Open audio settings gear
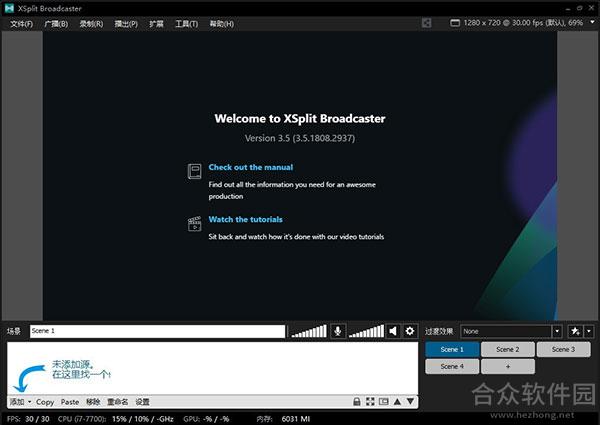The width and height of the screenshot is (600, 425). (410, 331)
